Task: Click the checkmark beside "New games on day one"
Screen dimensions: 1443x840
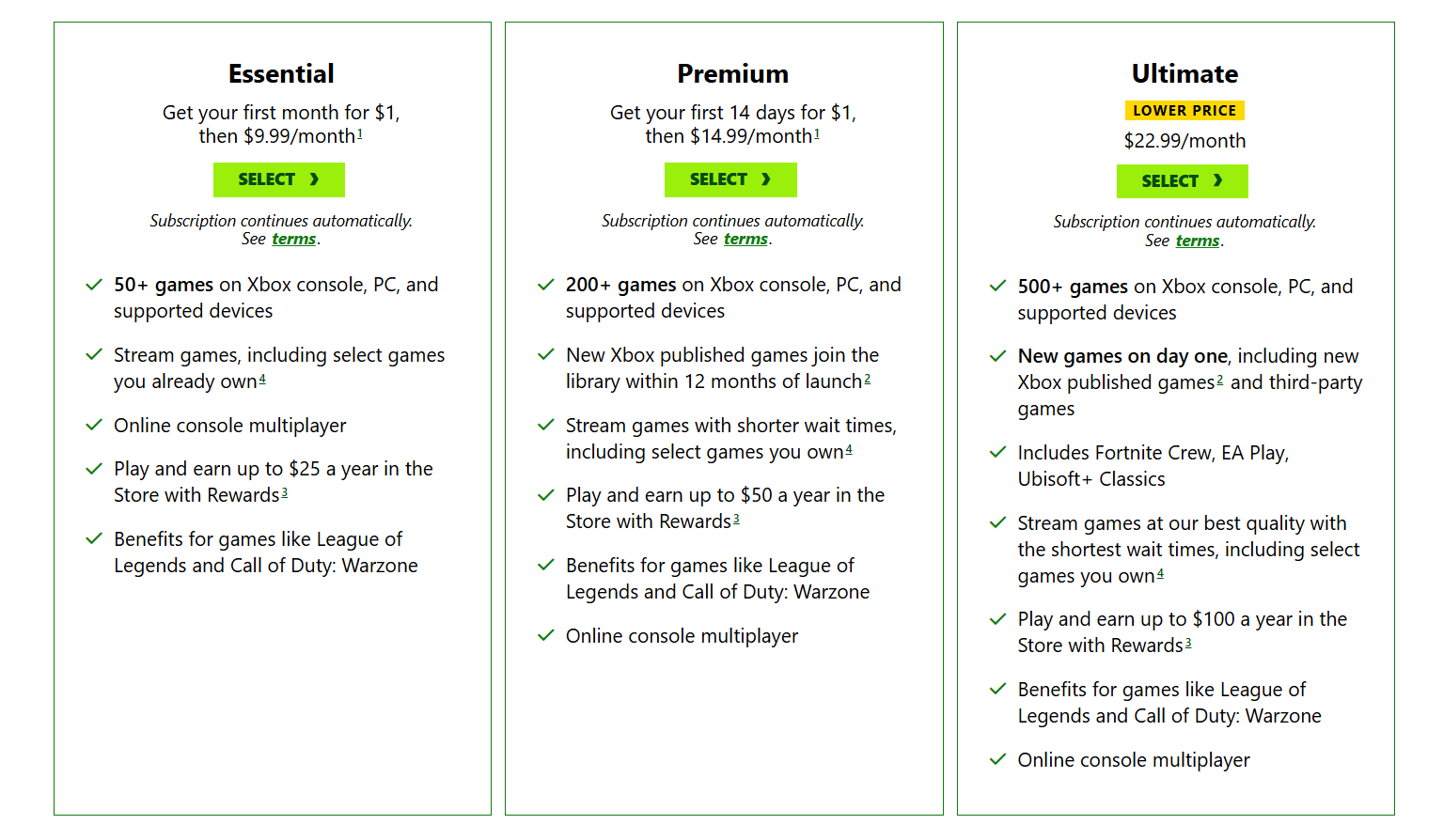Action: click(x=997, y=356)
